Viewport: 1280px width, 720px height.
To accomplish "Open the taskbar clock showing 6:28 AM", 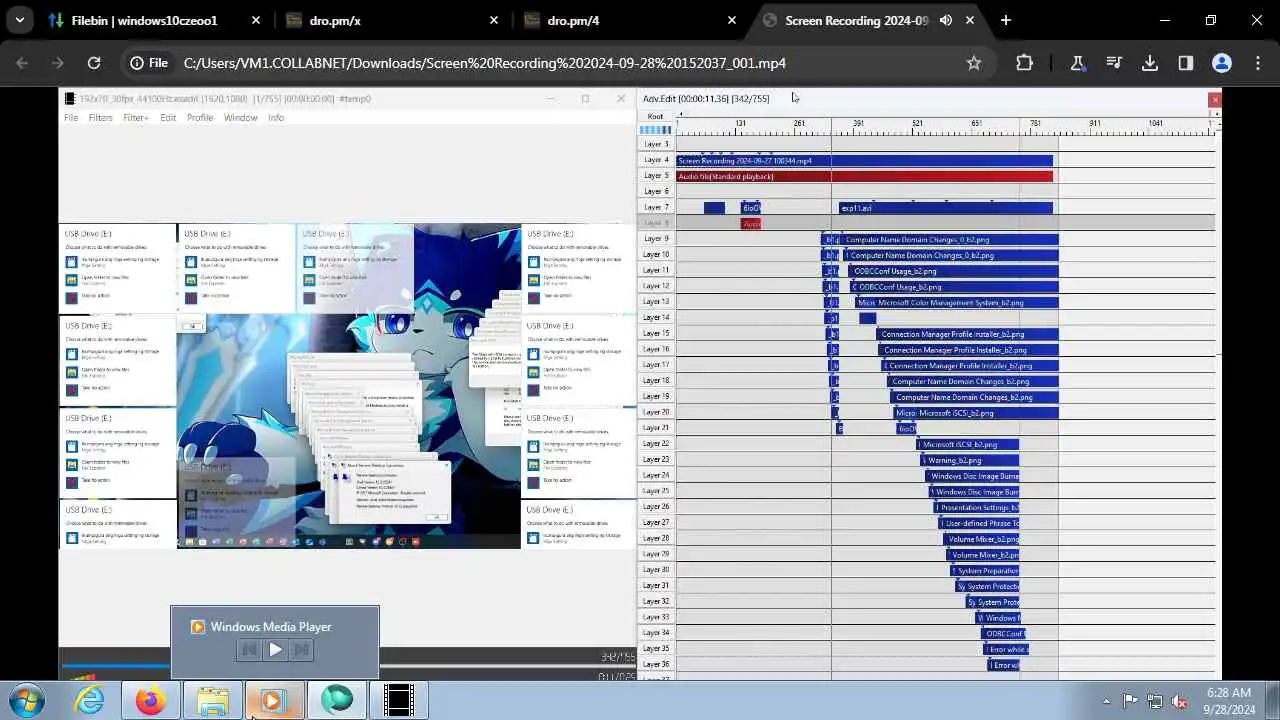I will (x=1228, y=701).
